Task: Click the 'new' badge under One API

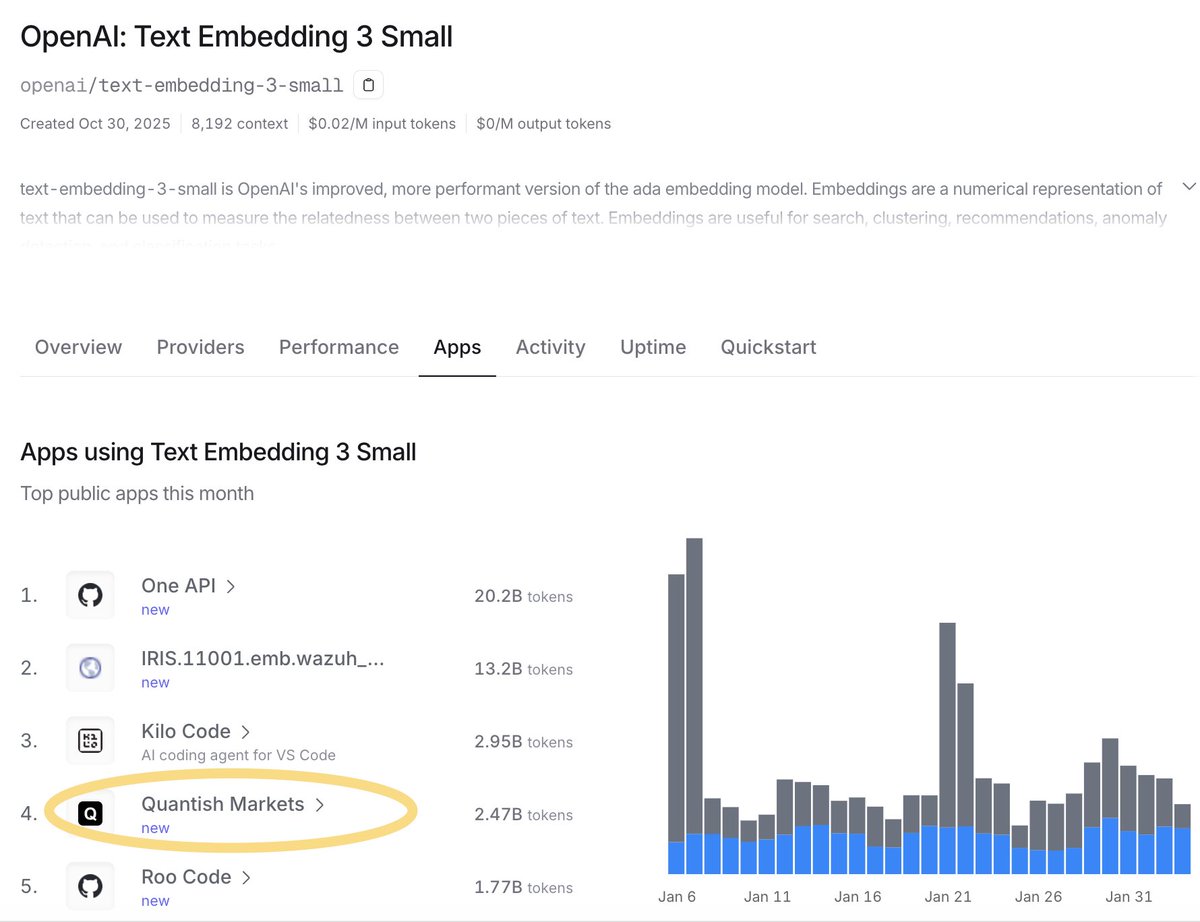Action: pyautogui.click(x=155, y=610)
